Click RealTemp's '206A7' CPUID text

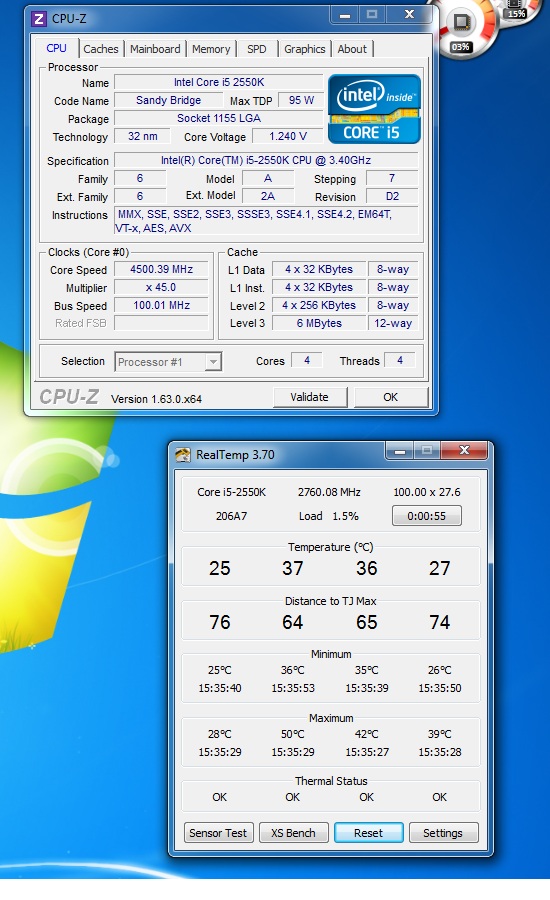point(231,516)
